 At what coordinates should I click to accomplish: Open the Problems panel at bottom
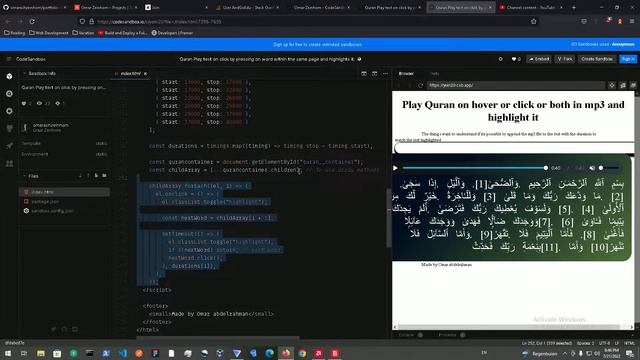click(448, 335)
